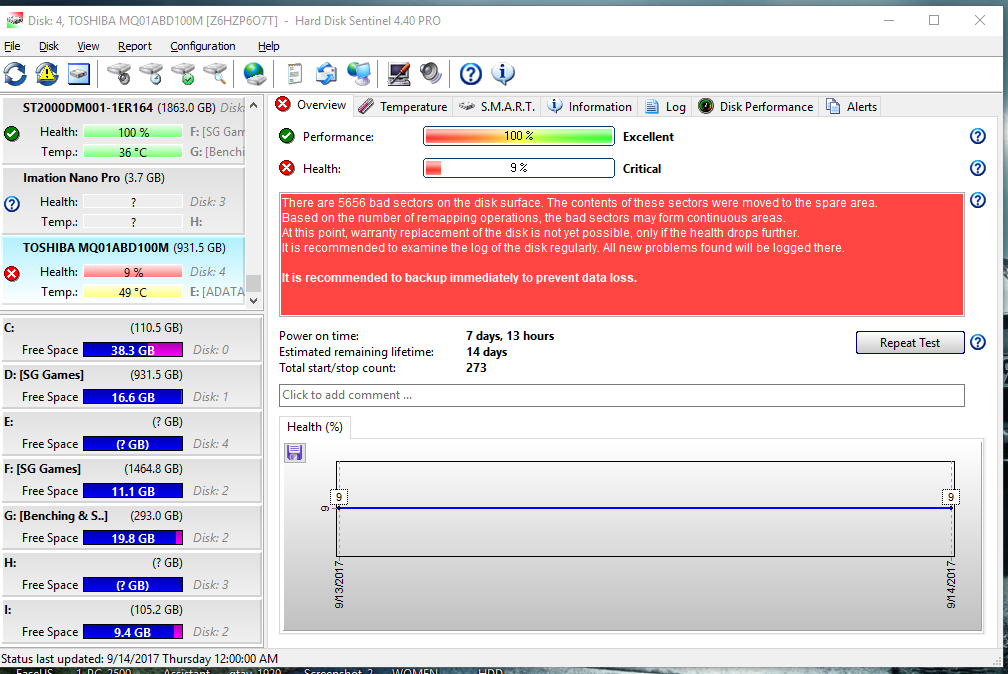
Task: Select the Imation Nano Pro disk entry
Action: coord(124,201)
